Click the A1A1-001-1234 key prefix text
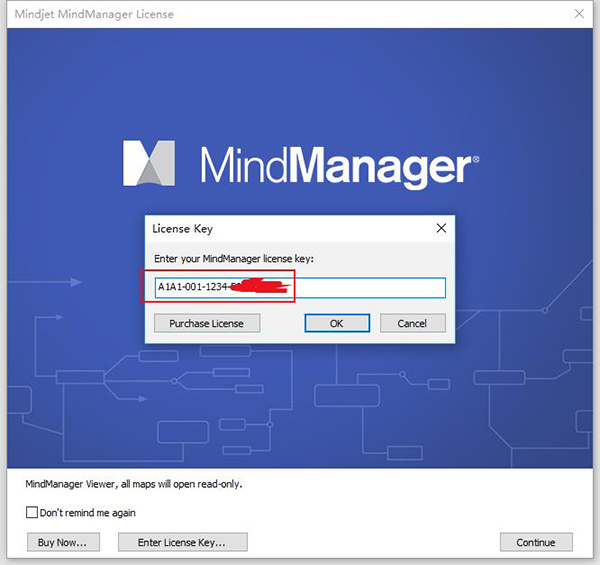The width and height of the screenshot is (600, 565). click(x=192, y=288)
